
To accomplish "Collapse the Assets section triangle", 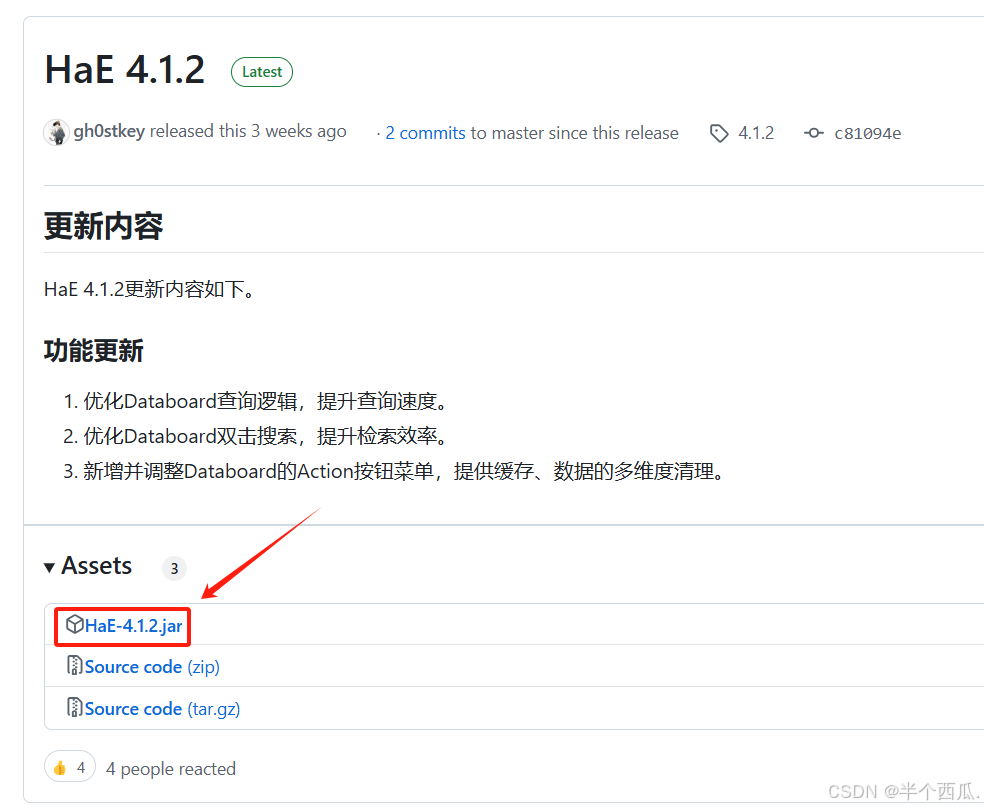I will [49, 567].
